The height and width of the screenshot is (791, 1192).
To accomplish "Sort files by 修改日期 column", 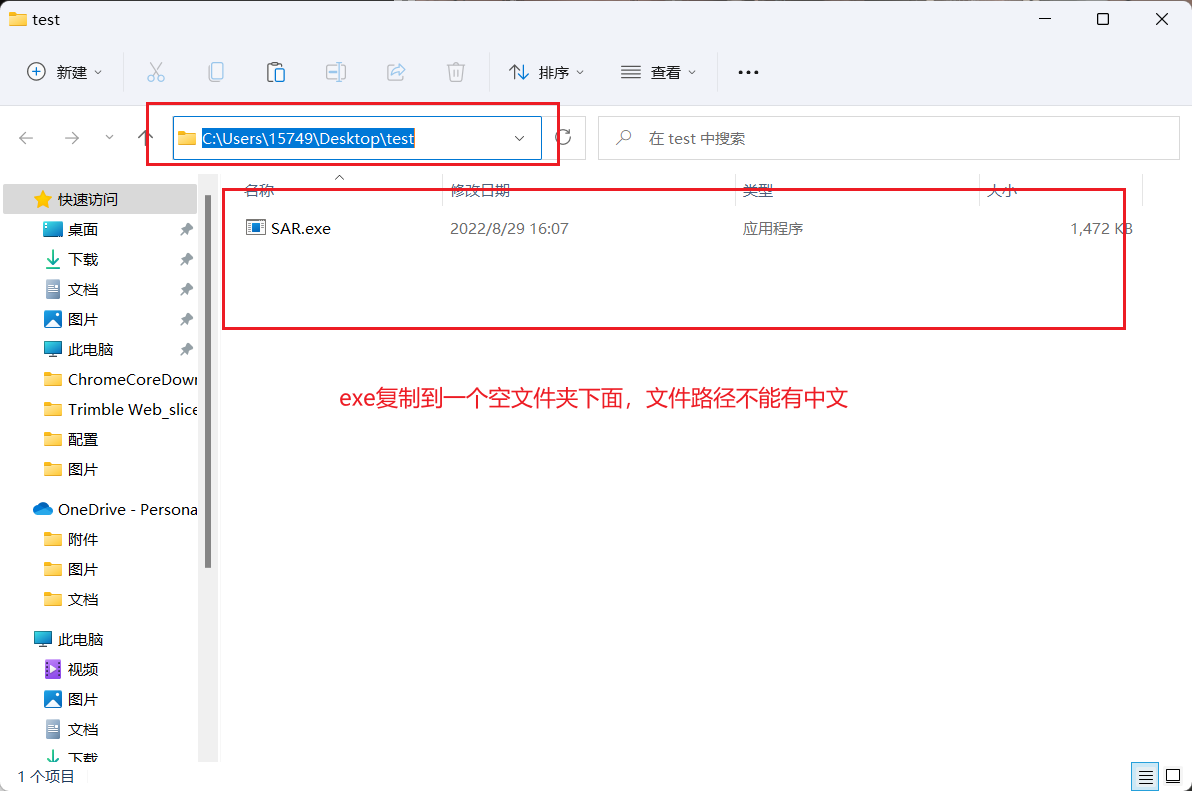I will [x=480, y=190].
